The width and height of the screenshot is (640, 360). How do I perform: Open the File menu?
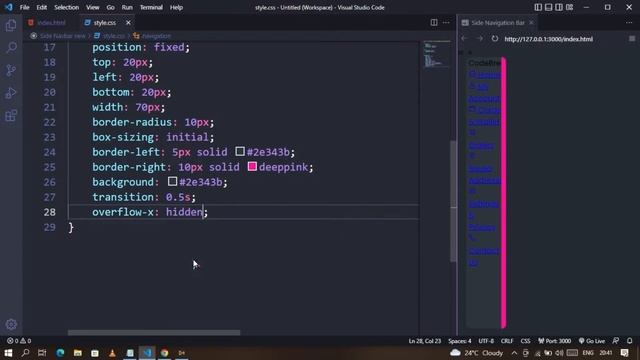click(x=24, y=7)
